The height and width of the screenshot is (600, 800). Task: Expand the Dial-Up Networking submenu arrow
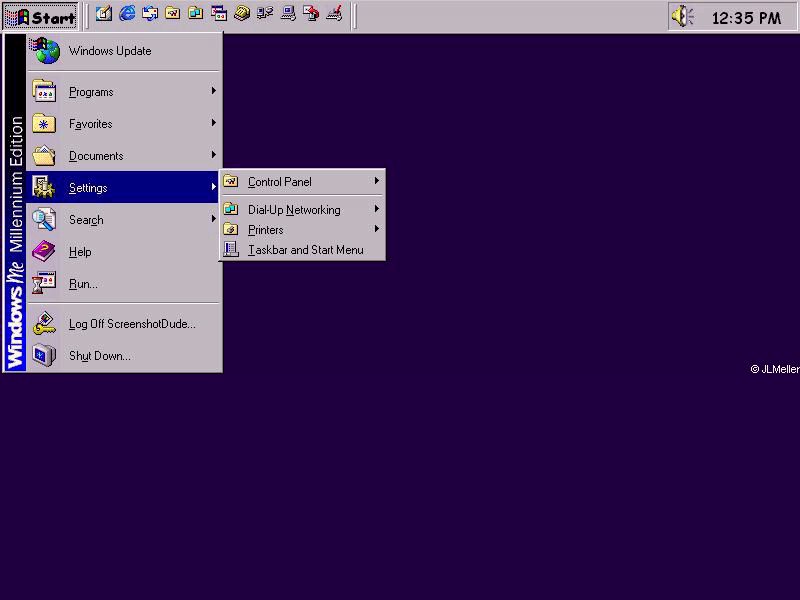point(377,209)
